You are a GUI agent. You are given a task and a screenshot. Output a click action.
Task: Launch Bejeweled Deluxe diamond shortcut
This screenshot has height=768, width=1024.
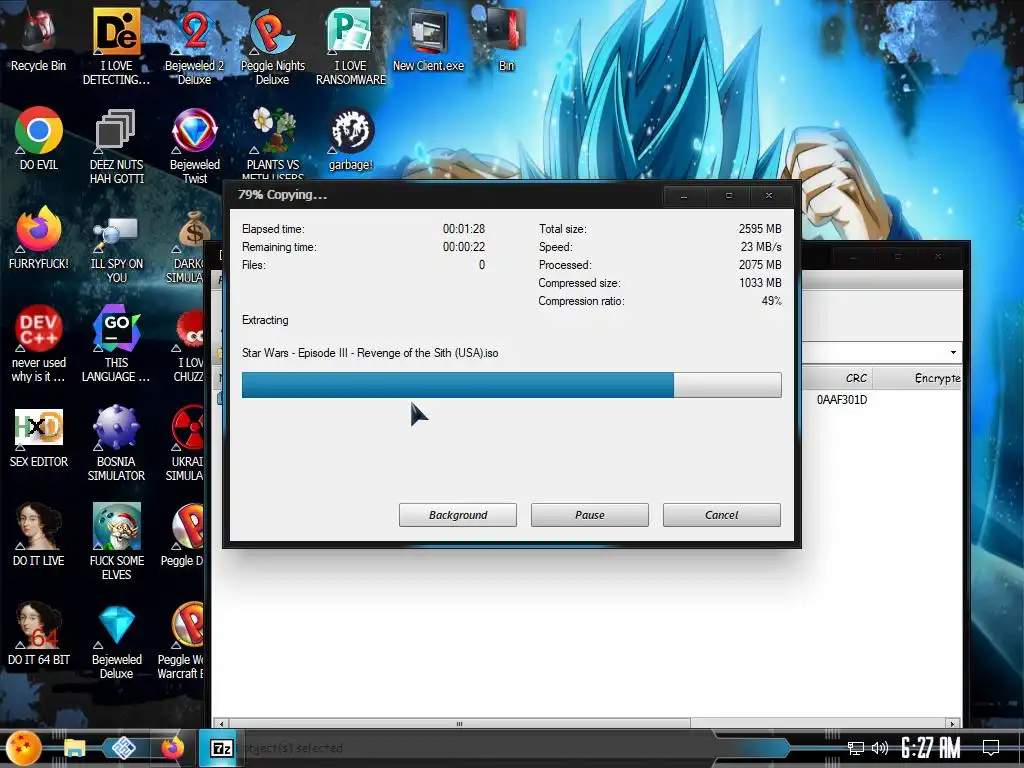116,641
